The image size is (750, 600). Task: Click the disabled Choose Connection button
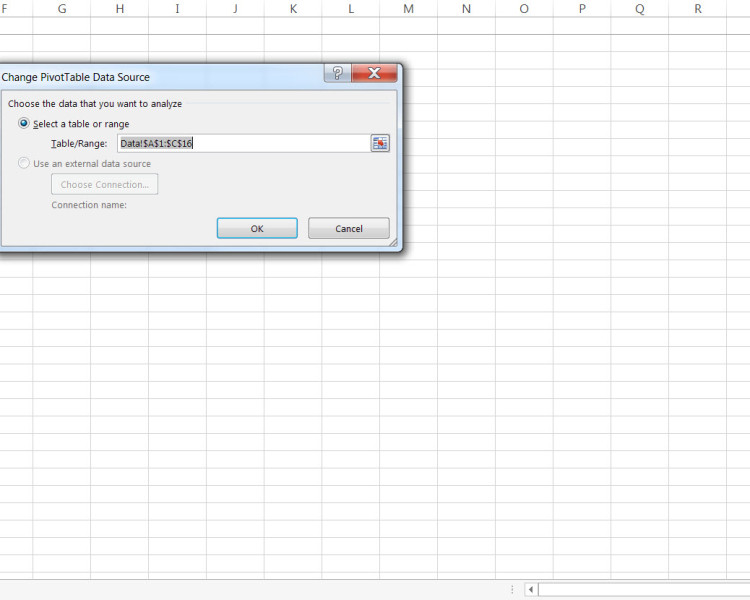pyautogui.click(x=104, y=184)
